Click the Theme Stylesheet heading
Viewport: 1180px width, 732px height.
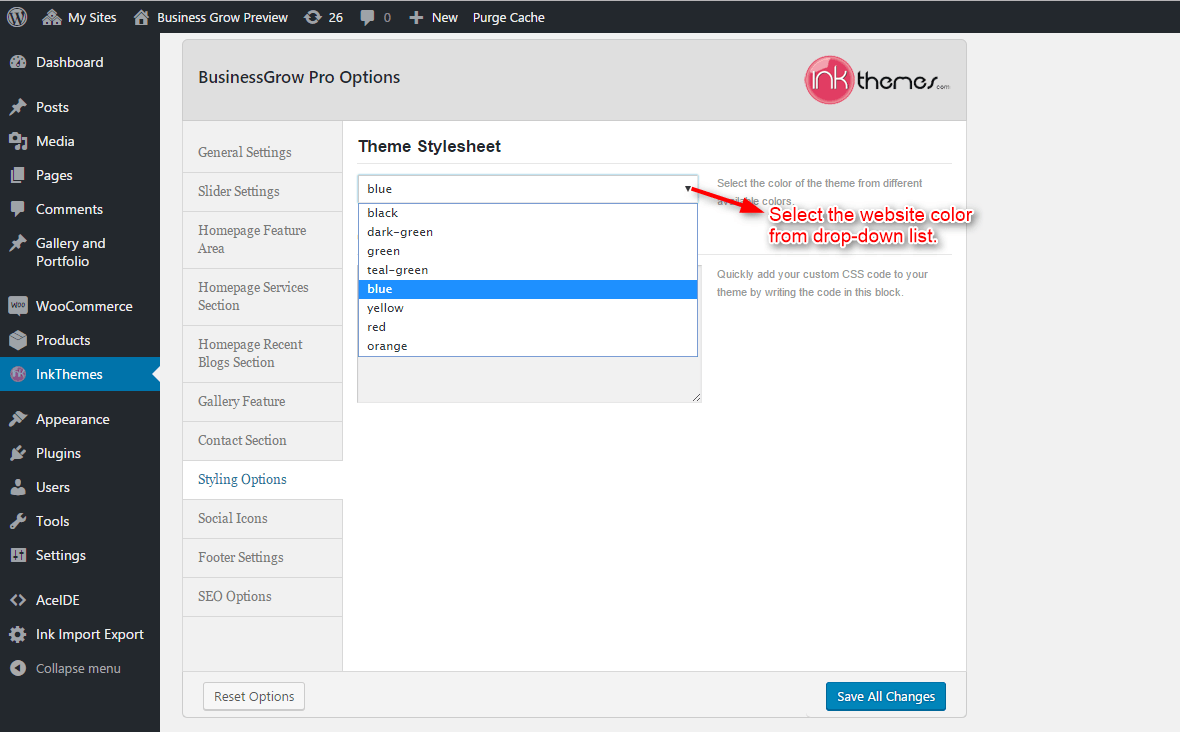[x=429, y=146]
